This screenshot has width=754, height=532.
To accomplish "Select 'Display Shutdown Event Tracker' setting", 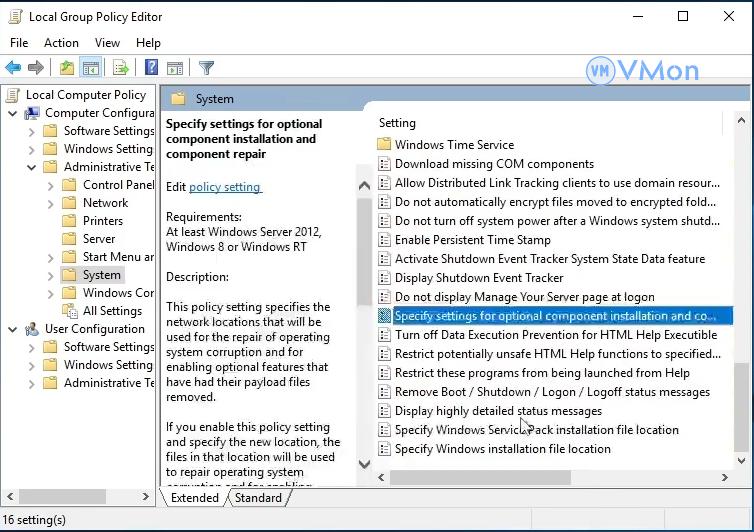I will (x=478, y=278).
